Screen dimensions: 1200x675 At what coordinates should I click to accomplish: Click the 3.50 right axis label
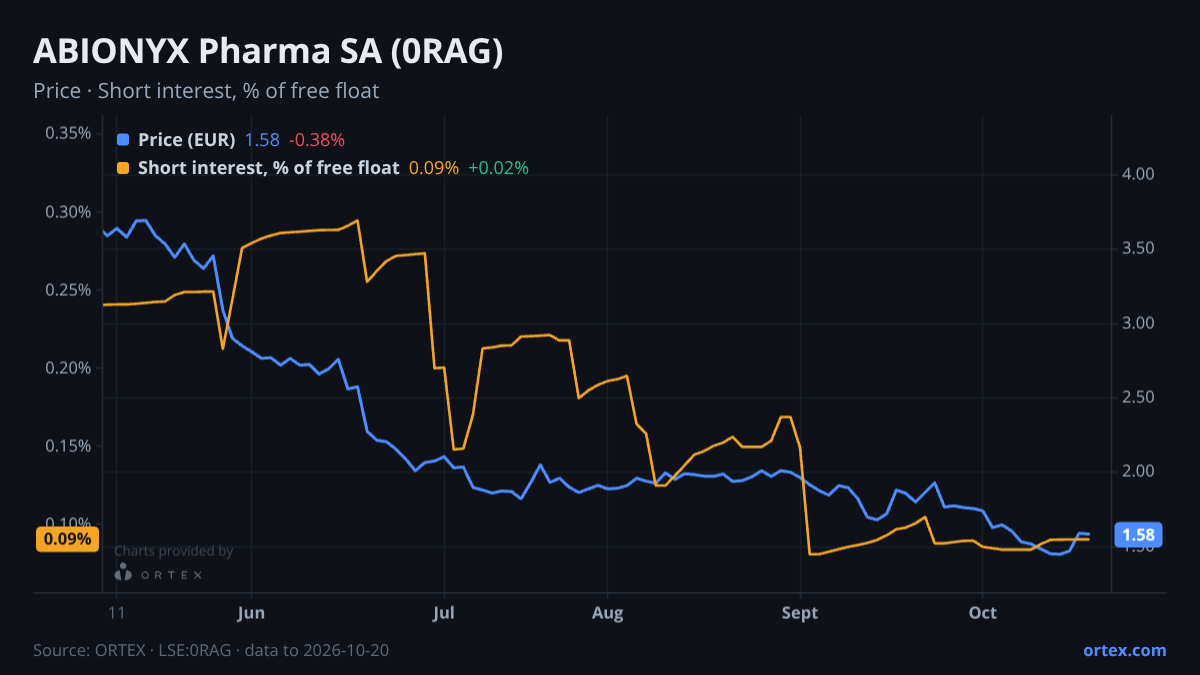pos(1139,248)
